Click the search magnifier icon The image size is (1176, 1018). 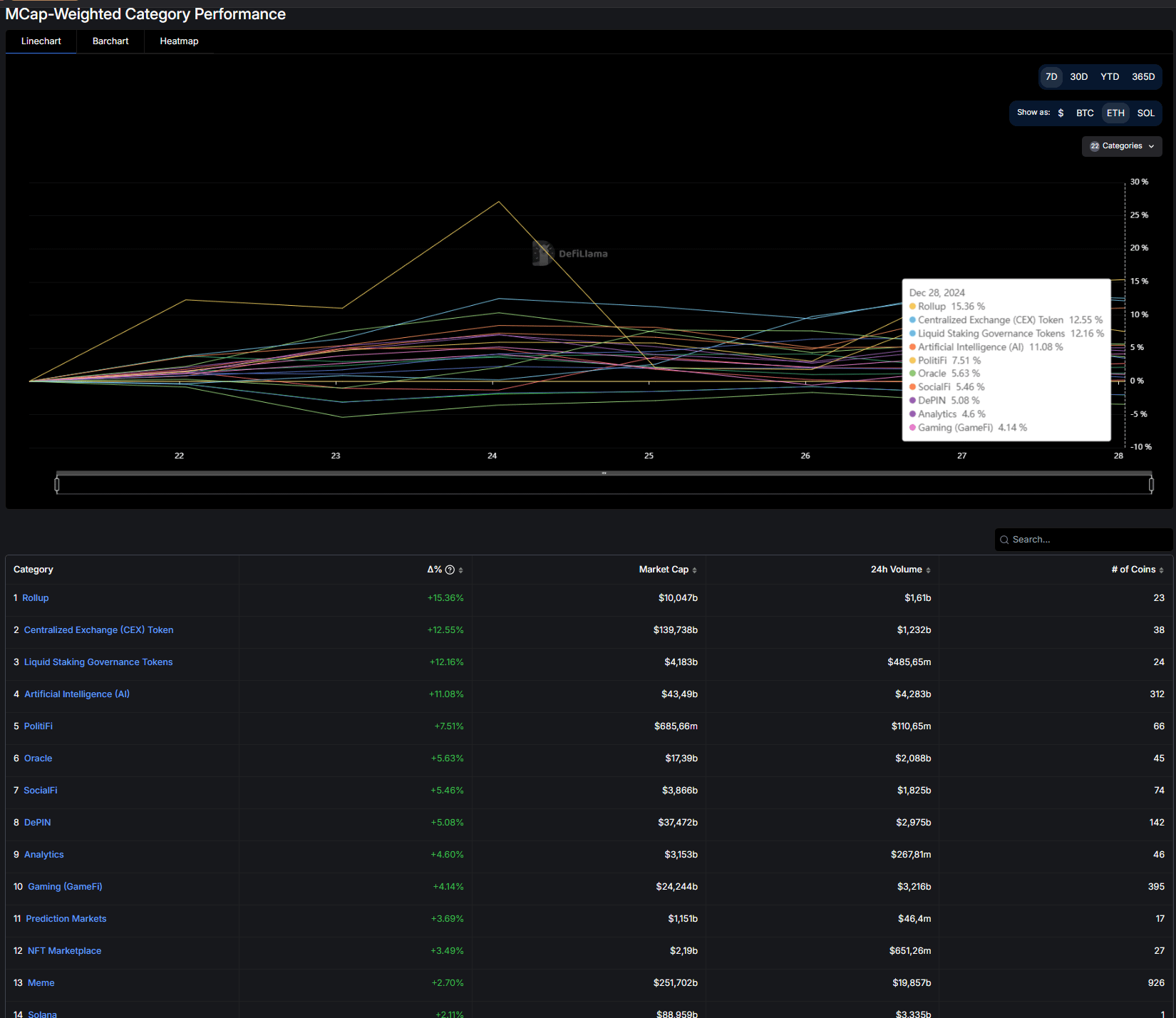coord(1004,540)
